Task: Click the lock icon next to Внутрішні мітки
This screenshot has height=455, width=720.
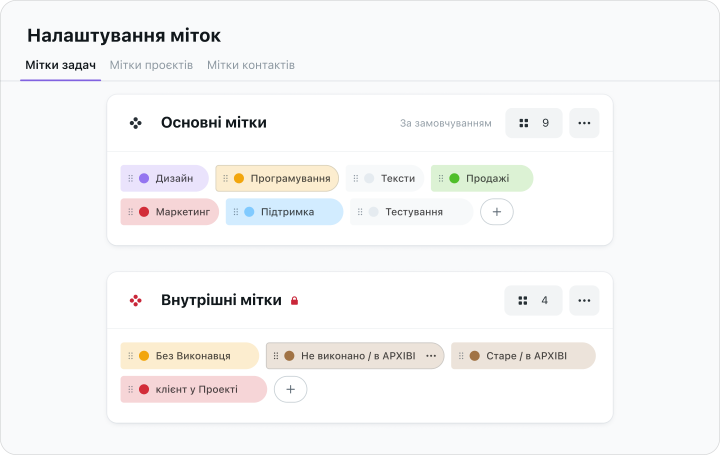Action: coord(294,301)
